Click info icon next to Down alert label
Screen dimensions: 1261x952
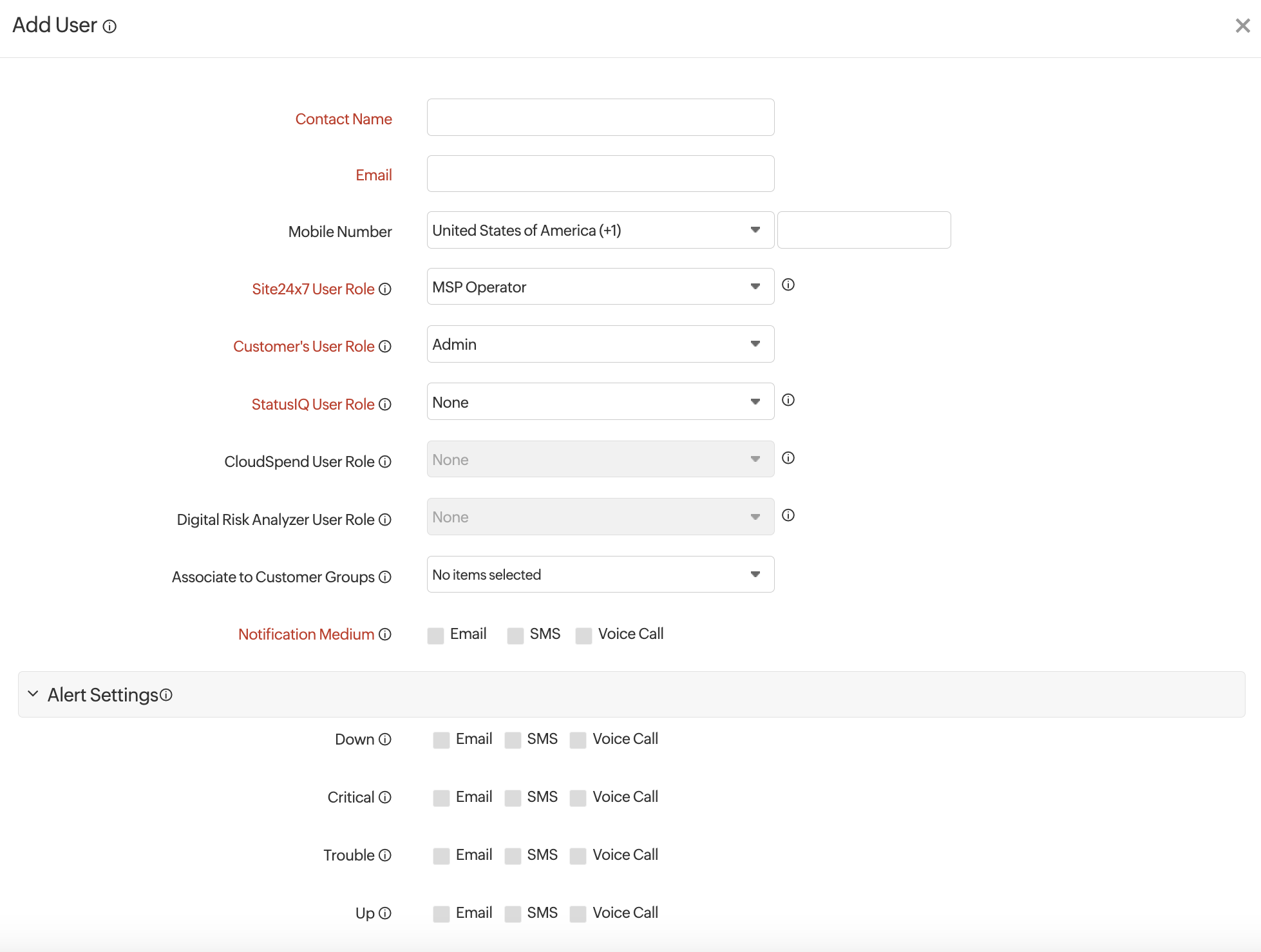385,739
